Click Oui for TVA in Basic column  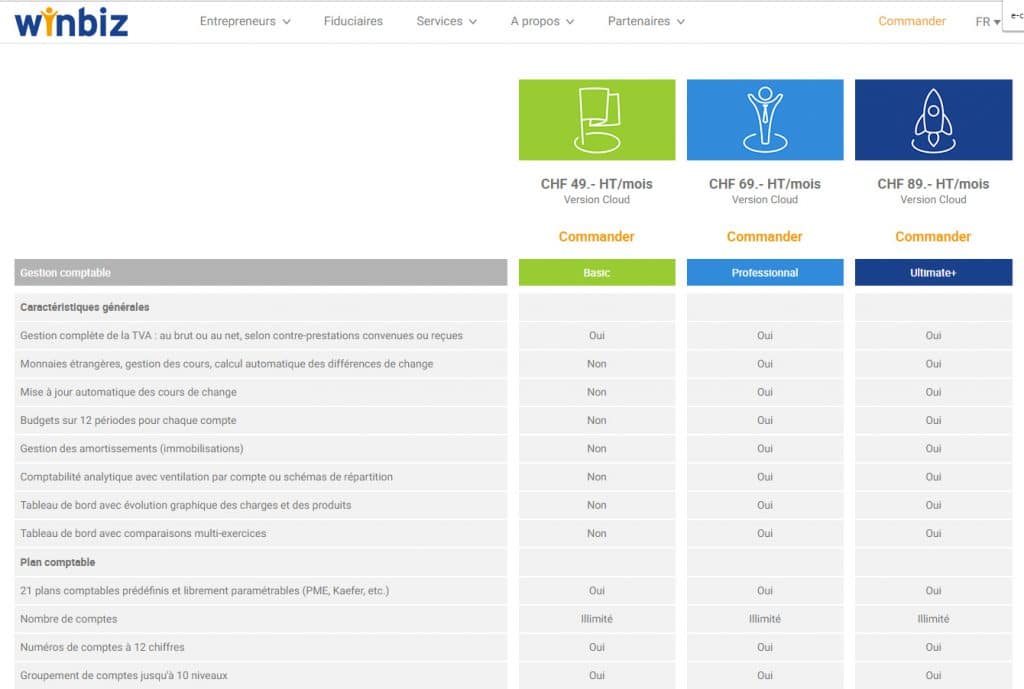point(597,335)
